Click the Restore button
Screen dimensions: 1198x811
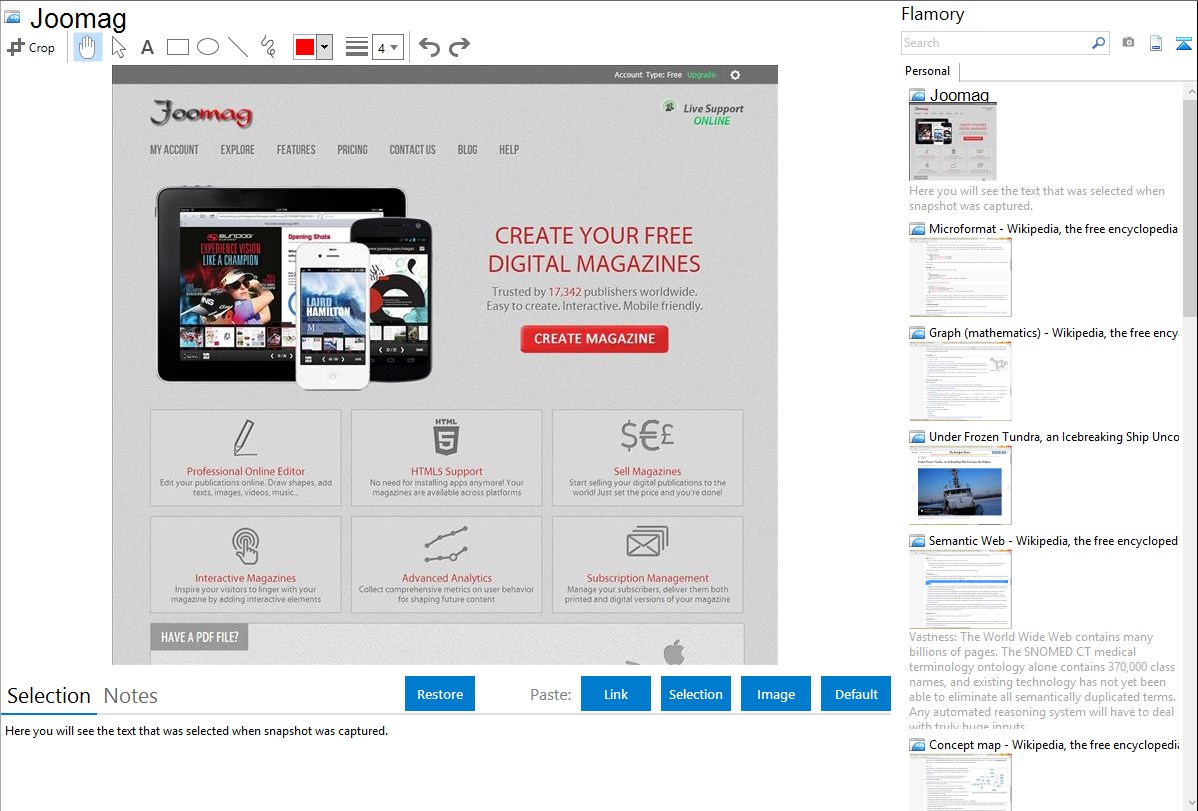440,694
